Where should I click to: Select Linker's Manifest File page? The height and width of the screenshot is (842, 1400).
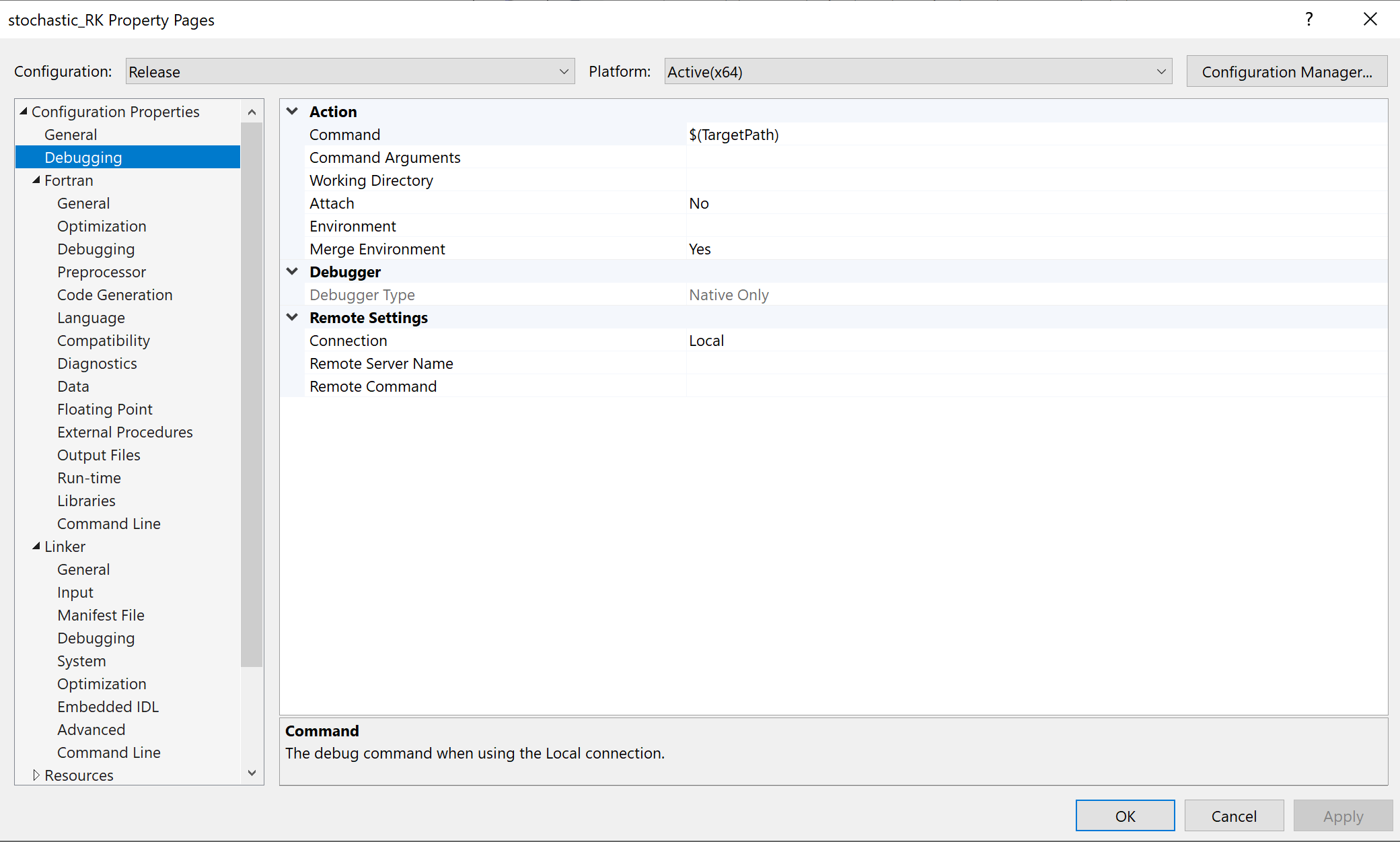(100, 615)
